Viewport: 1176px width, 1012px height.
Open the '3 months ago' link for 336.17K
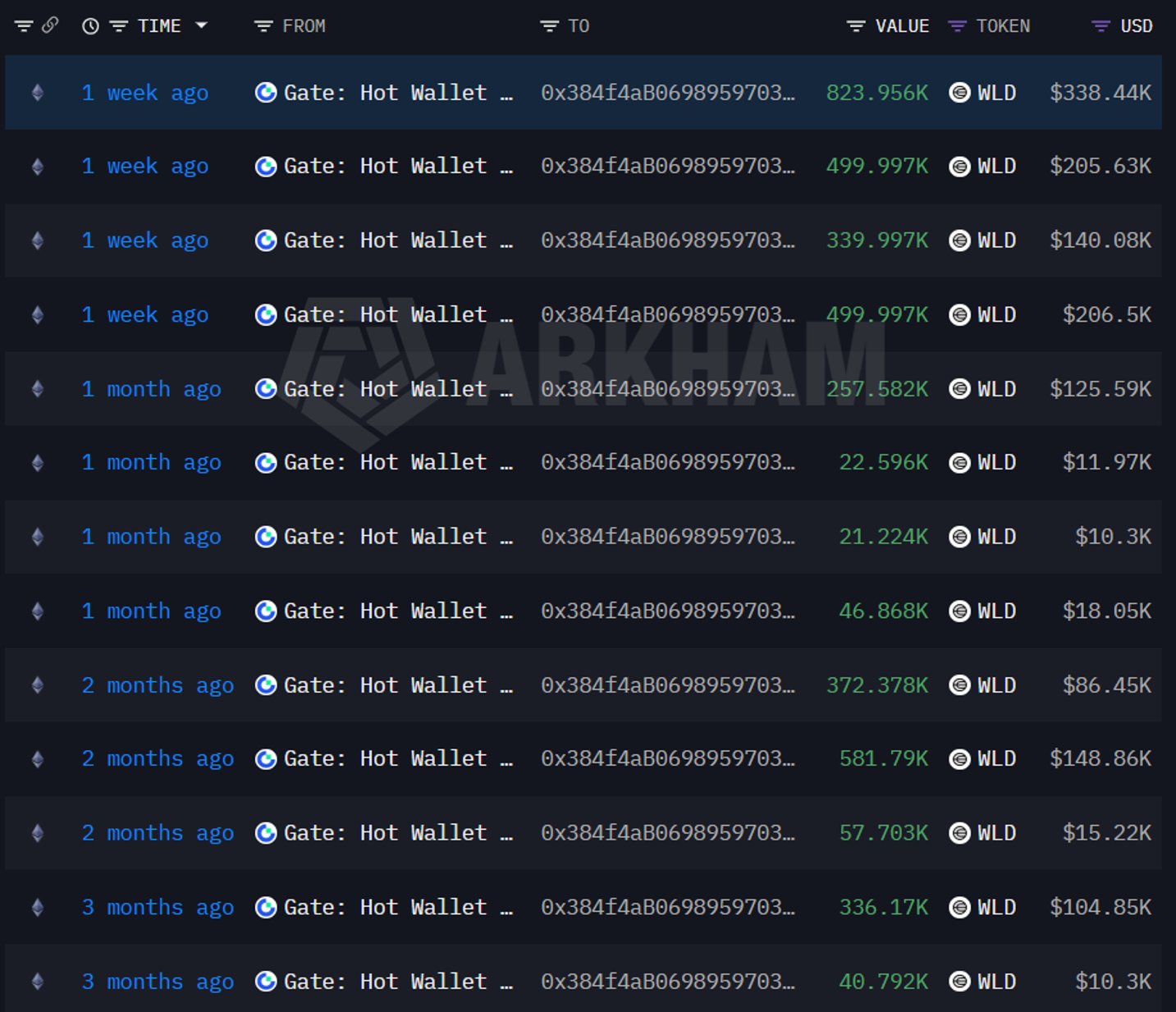tap(158, 908)
